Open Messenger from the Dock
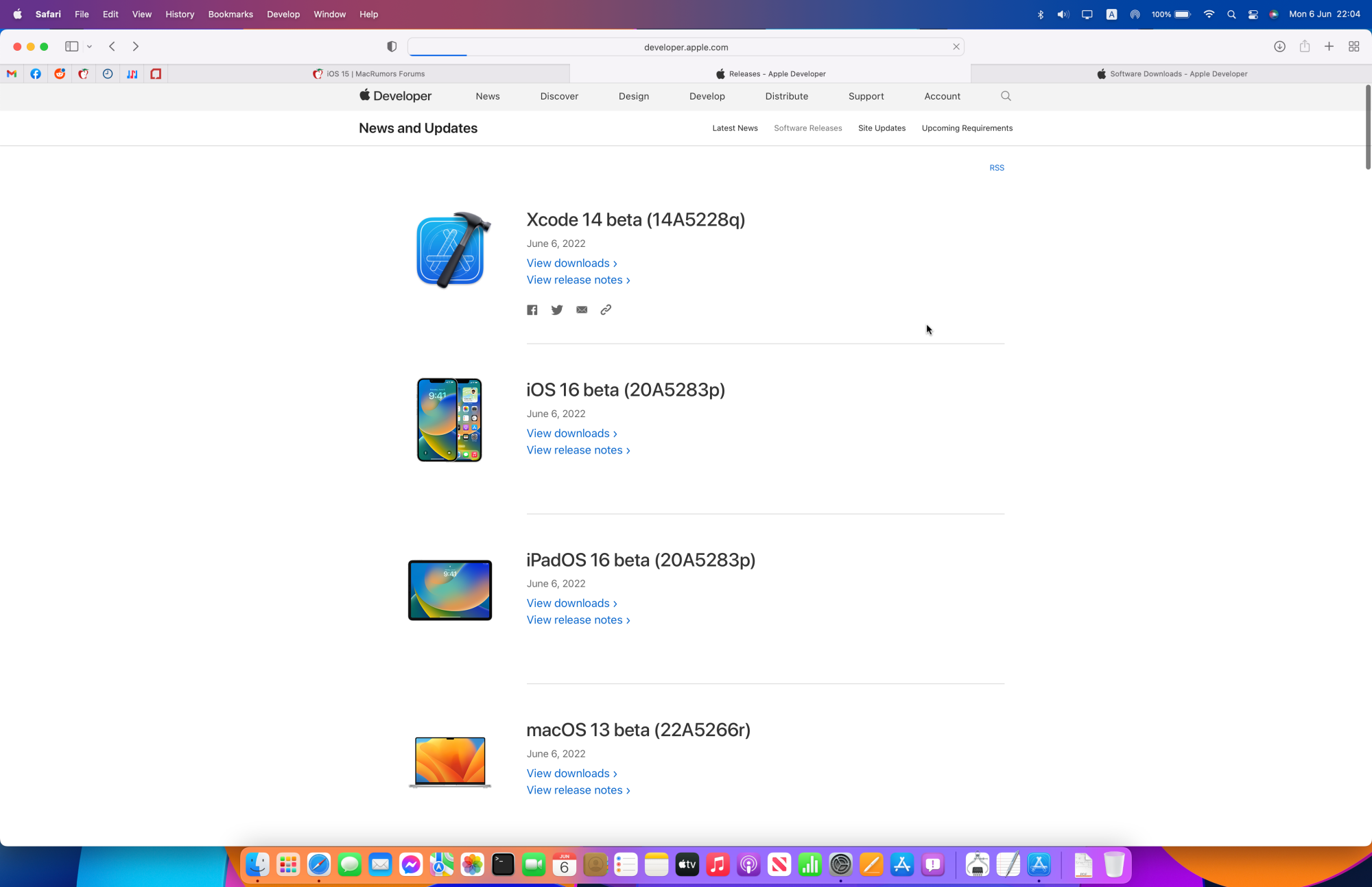This screenshot has width=1372, height=887. pyautogui.click(x=411, y=865)
